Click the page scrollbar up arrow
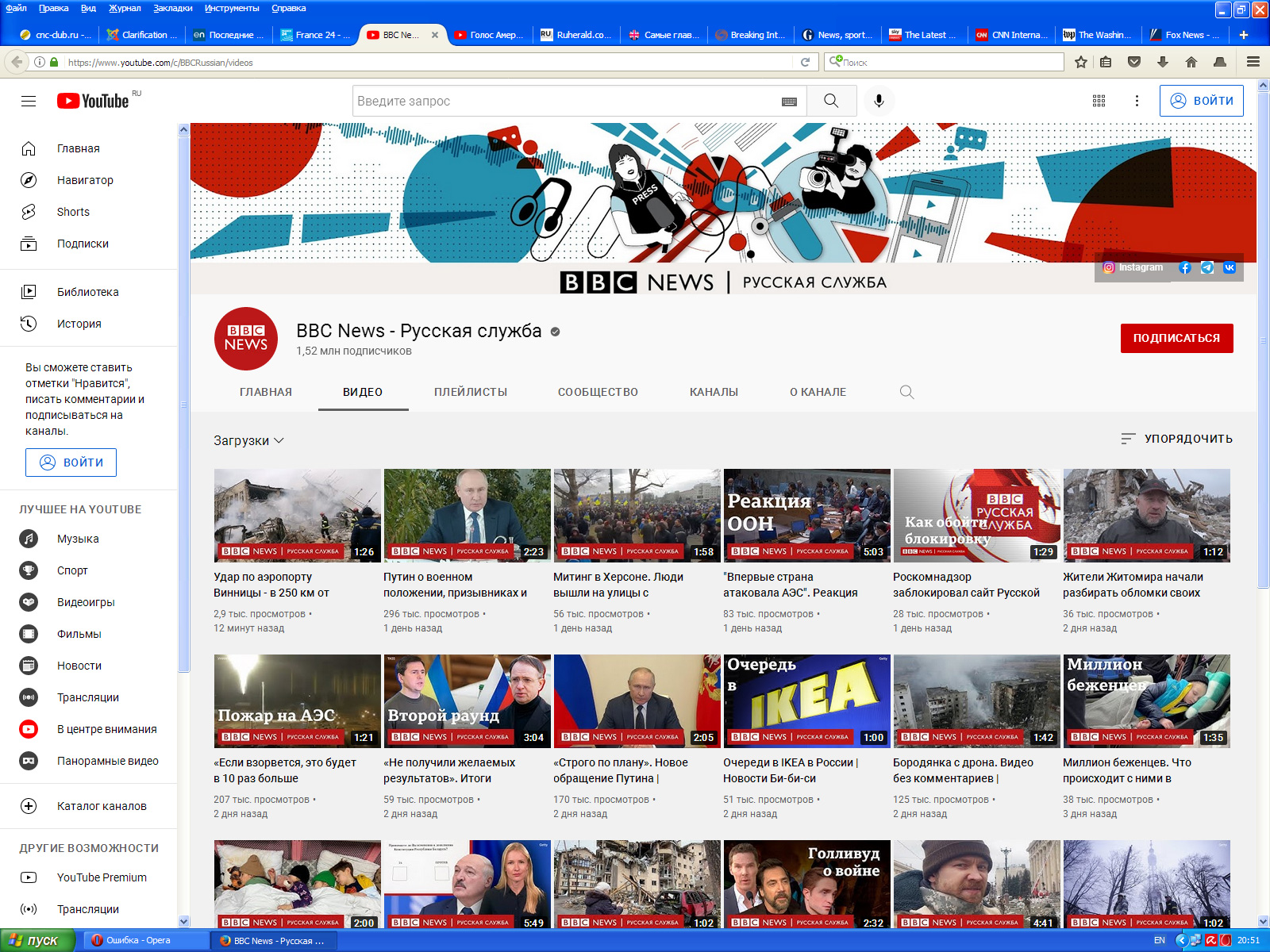This screenshot has height=952, width=1270. [1264, 85]
